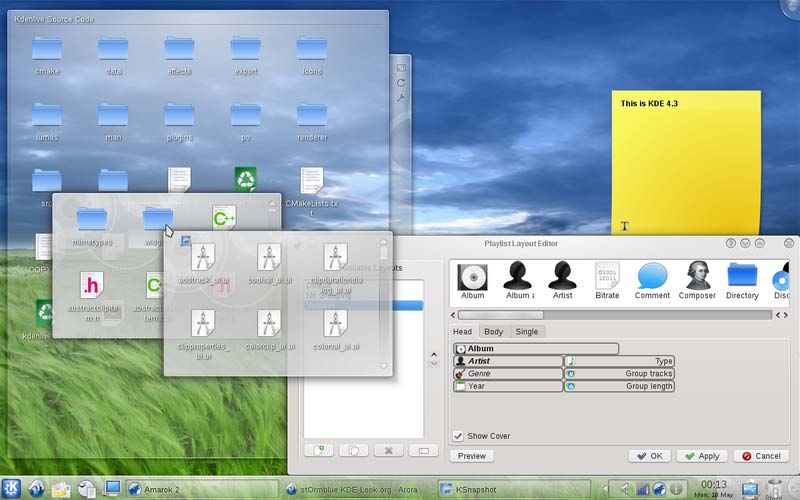Move selected layout down with arrow
The height and width of the screenshot is (500, 800).
coord(434,364)
